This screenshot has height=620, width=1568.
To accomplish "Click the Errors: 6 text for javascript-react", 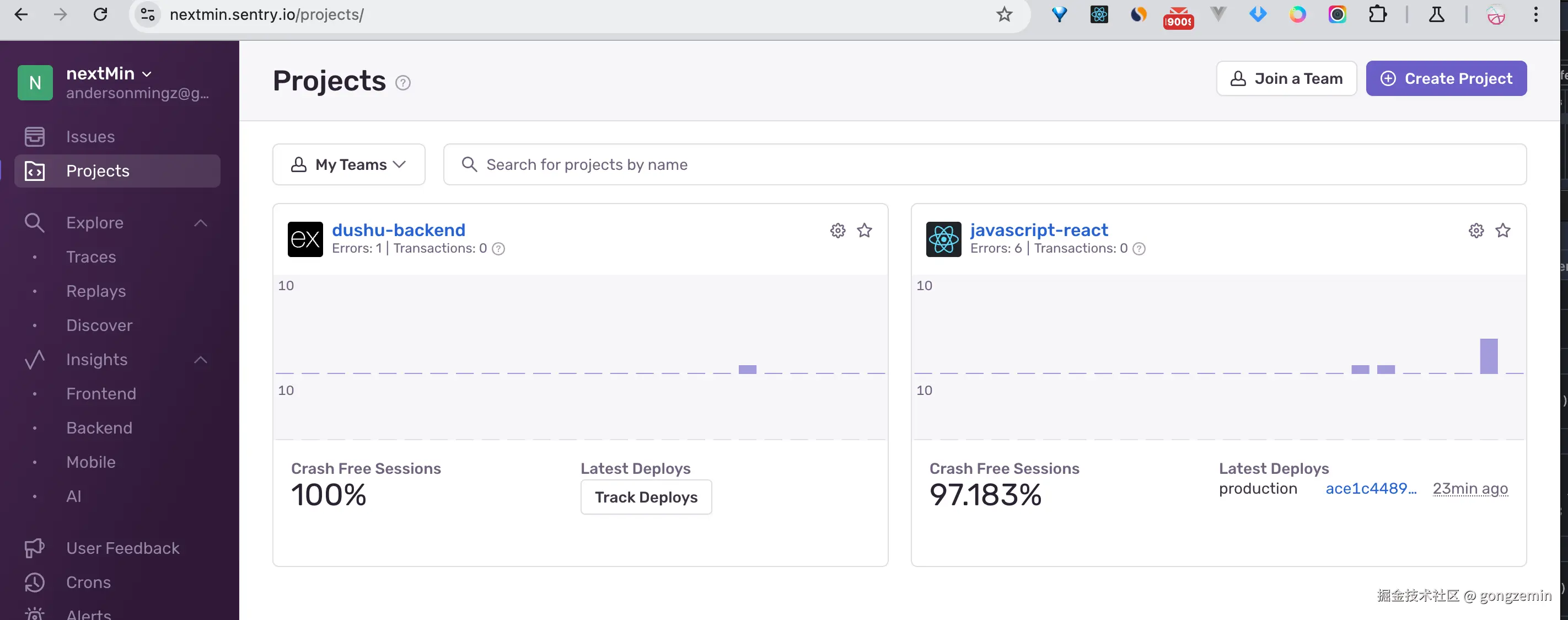I will point(996,248).
